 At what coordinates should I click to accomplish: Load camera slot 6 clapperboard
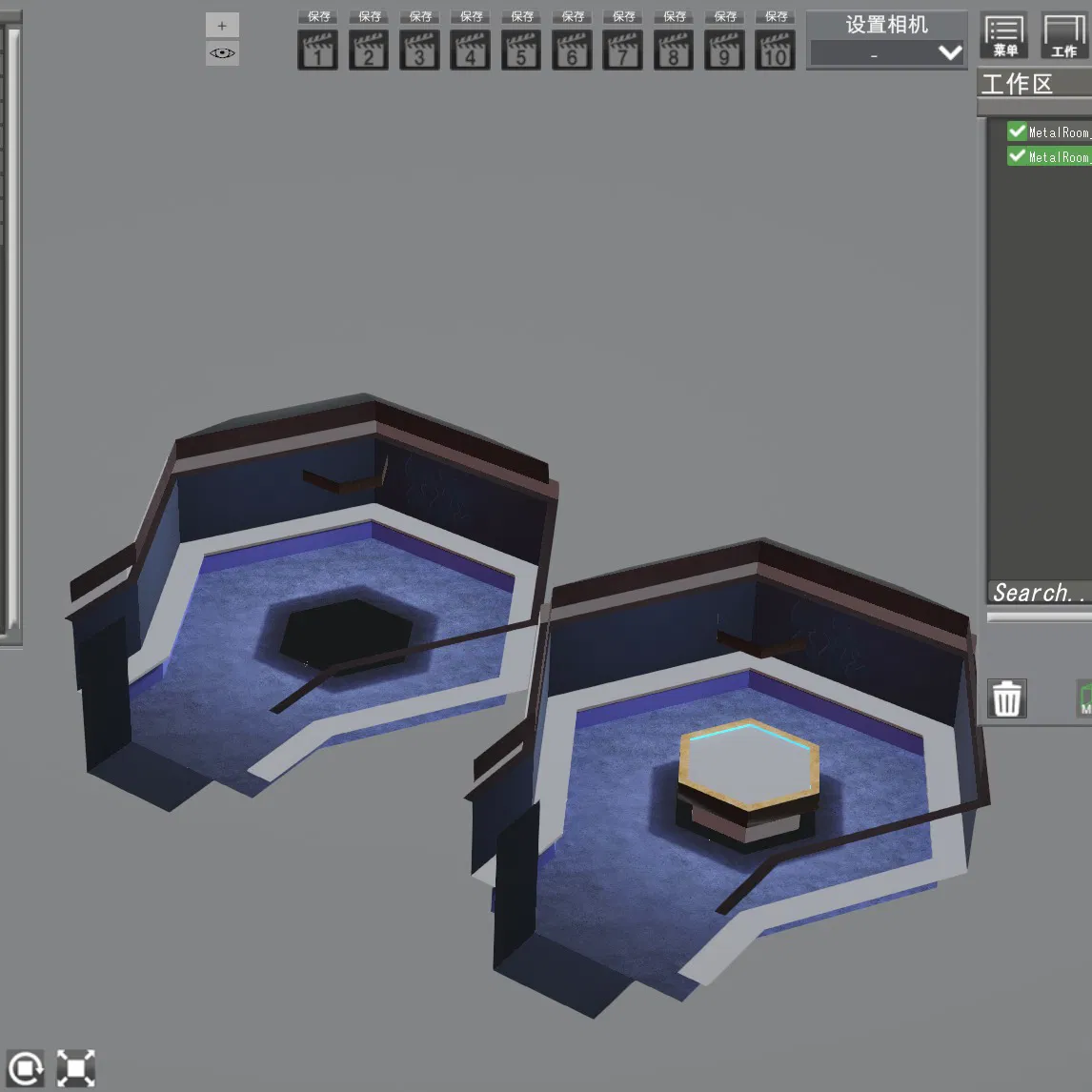[x=572, y=50]
